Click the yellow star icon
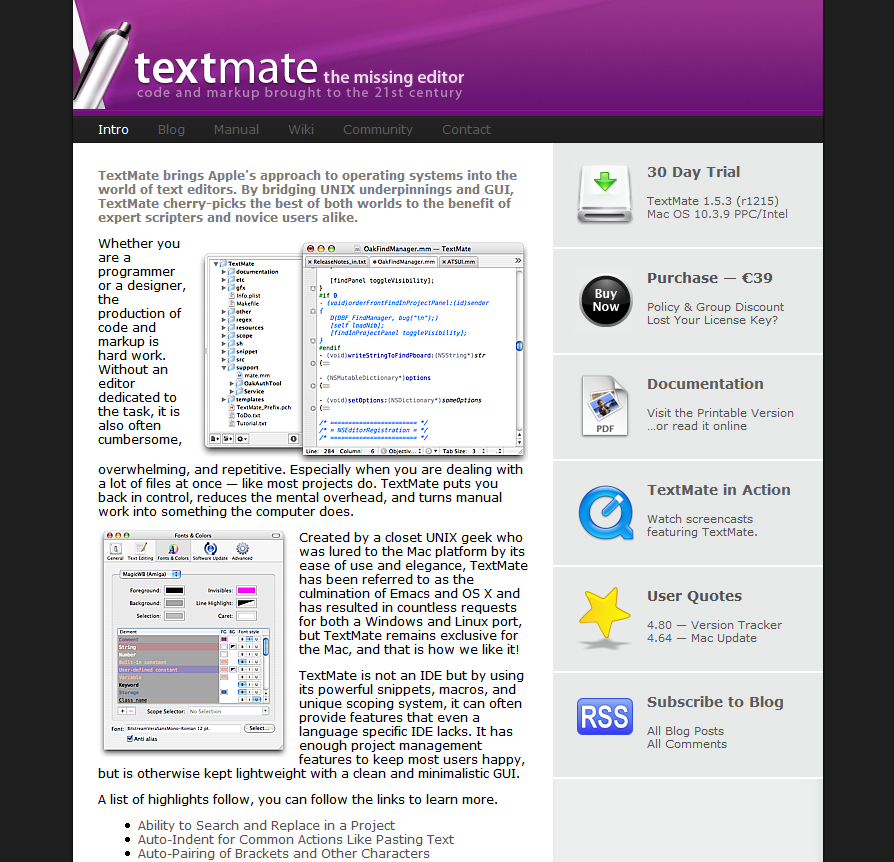This screenshot has width=894, height=862. click(x=604, y=616)
